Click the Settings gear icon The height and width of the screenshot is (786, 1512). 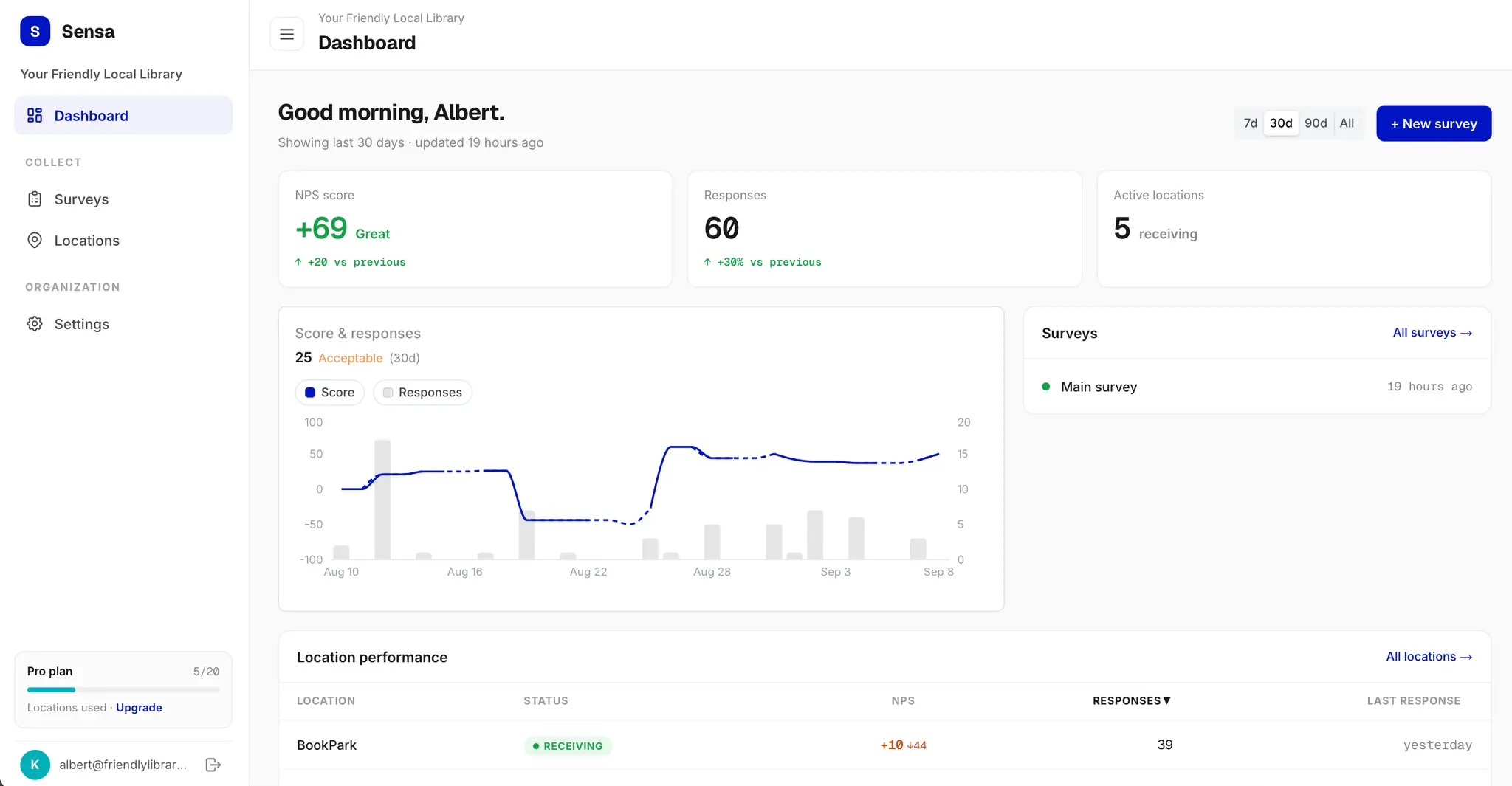pos(35,324)
